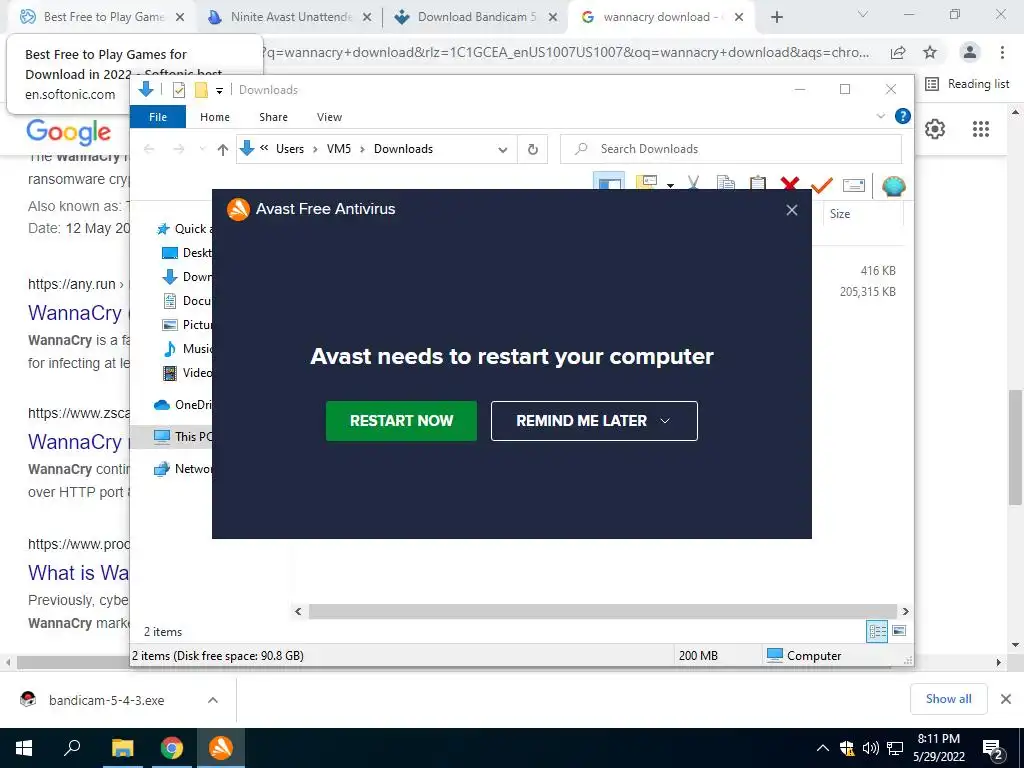Switch to details view icon in status bar
This screenshot has height=768, width=1024.
(x=877, y=631)
